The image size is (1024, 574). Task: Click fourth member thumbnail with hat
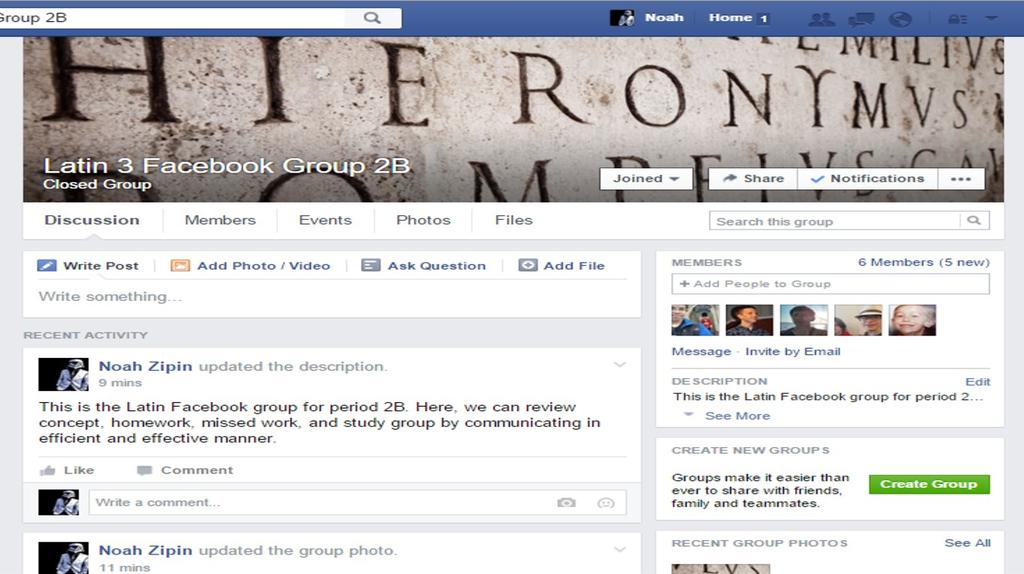[x=858, y=320]
